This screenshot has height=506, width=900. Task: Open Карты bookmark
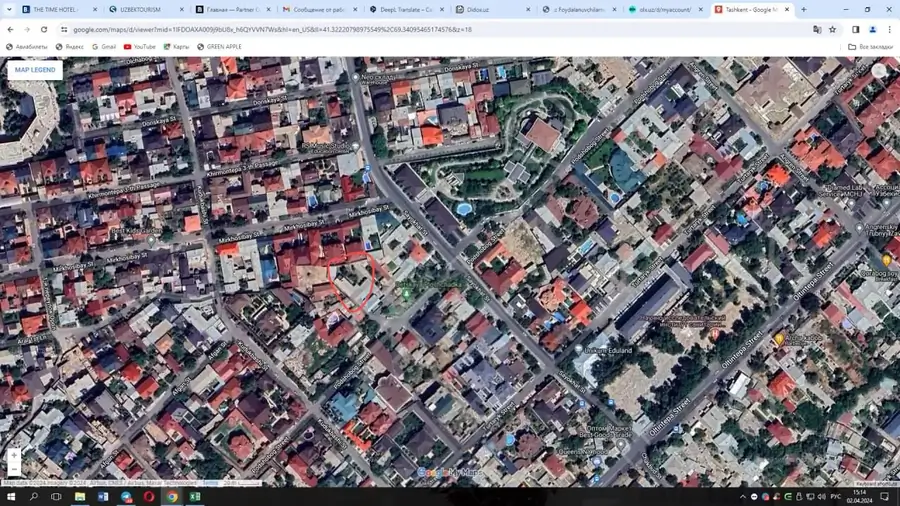click(x=176, y=47)
